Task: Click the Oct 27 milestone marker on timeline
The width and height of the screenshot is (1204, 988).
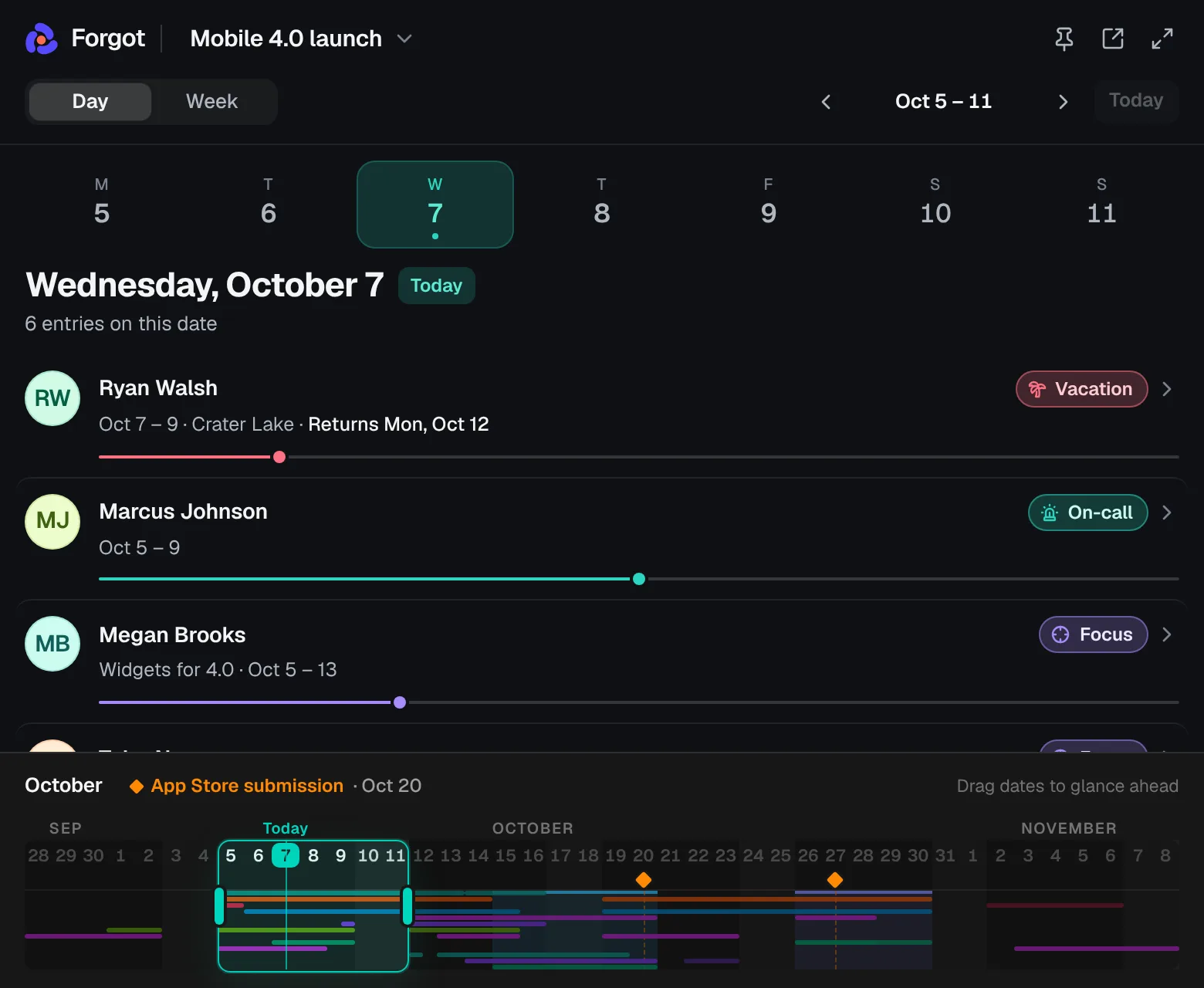Action: pyautogui.click(x=835, y=880)
